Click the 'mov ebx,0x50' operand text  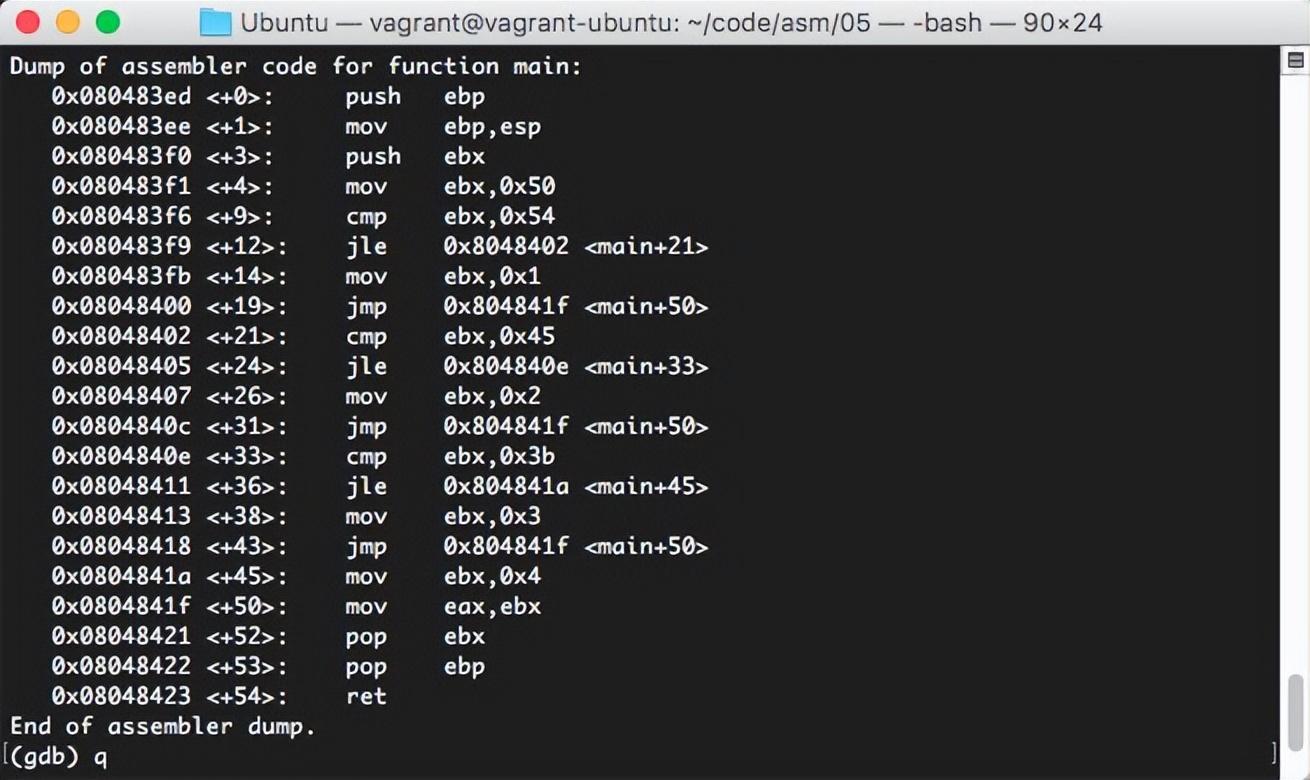(500, 187)
